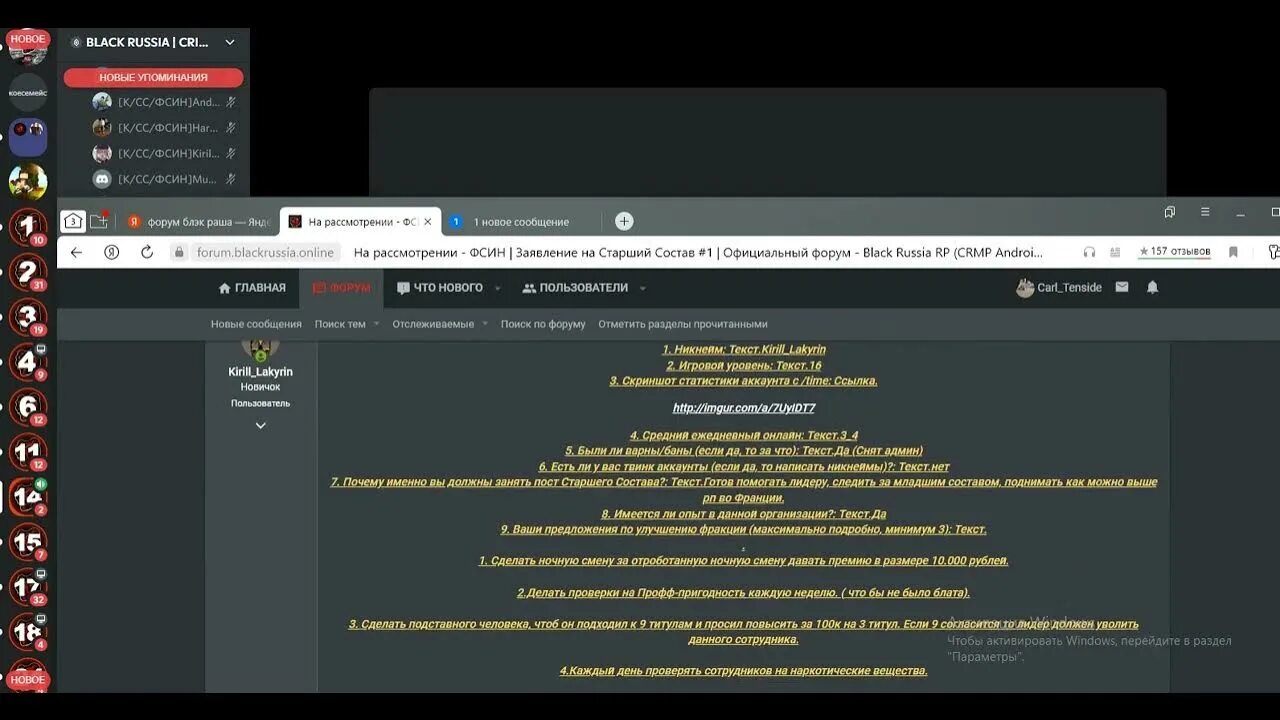Expand BLACK RUSSIA server dropdown in Discord

click(230, 42)
